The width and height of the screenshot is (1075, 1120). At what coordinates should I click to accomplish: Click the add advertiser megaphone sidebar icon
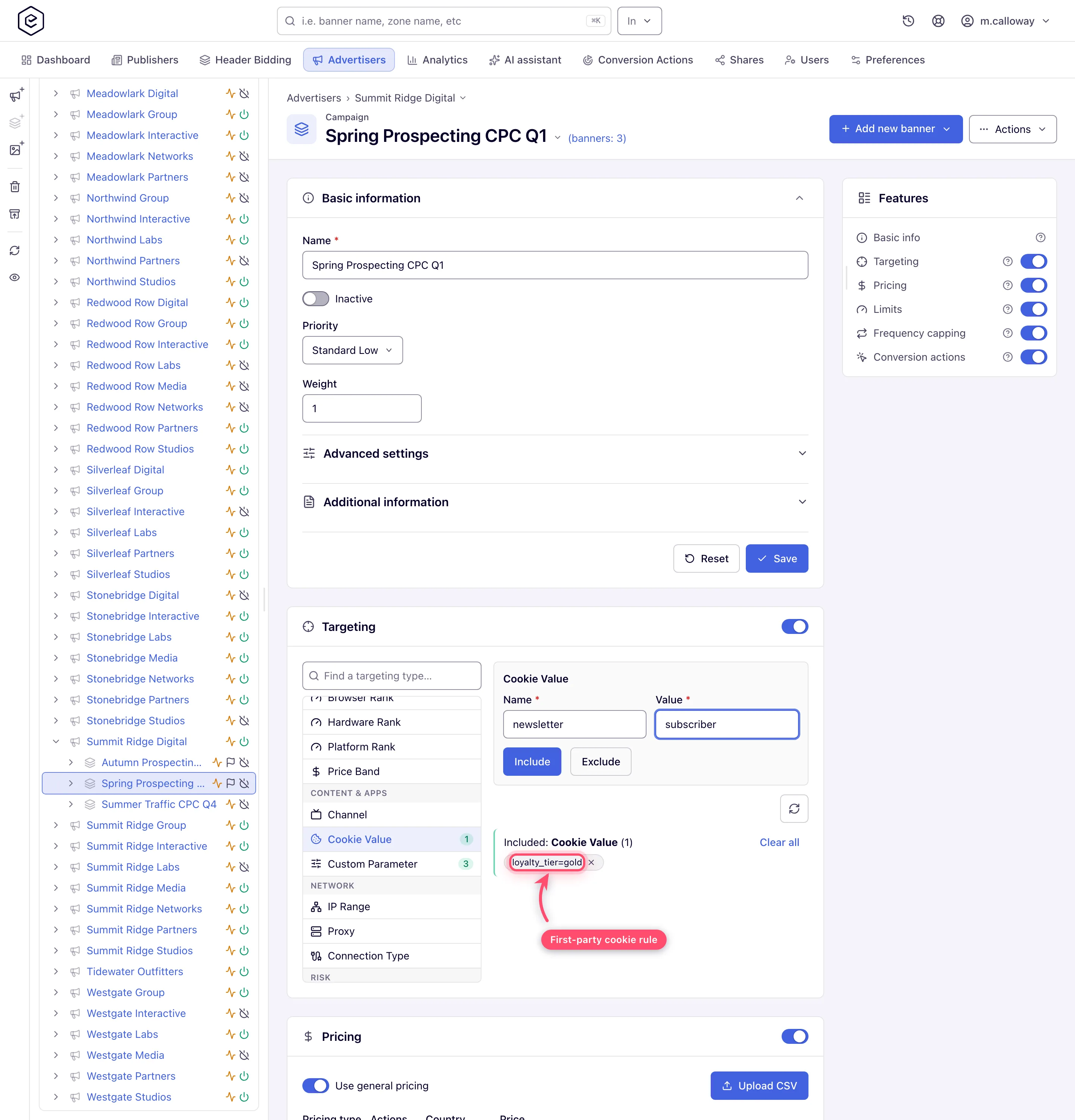click(x=16, y=95)
